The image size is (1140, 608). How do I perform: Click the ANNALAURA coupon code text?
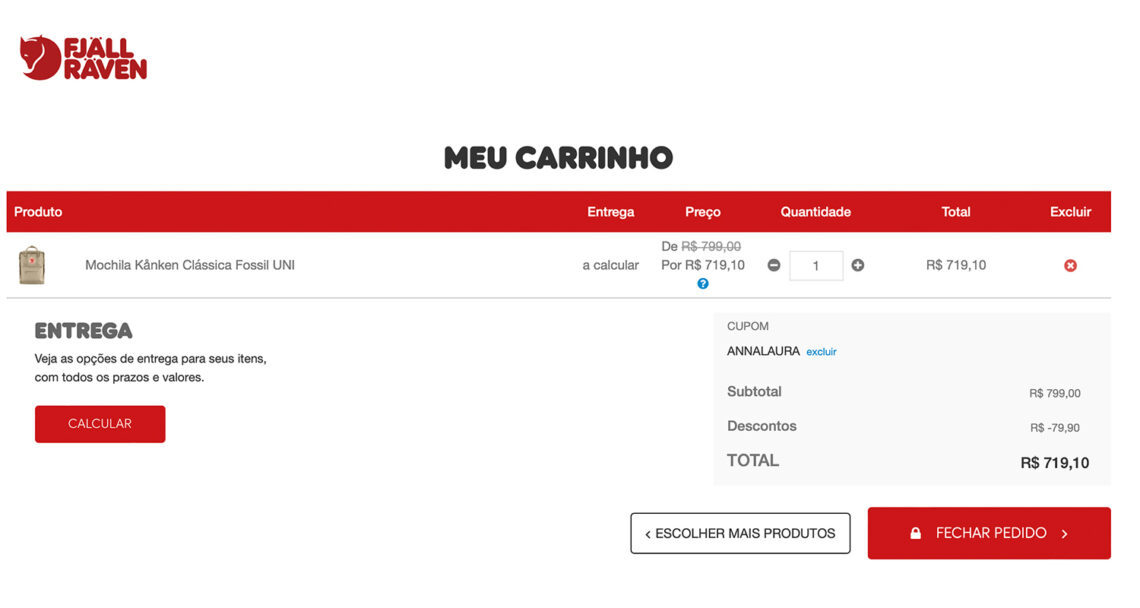(763, 351)
